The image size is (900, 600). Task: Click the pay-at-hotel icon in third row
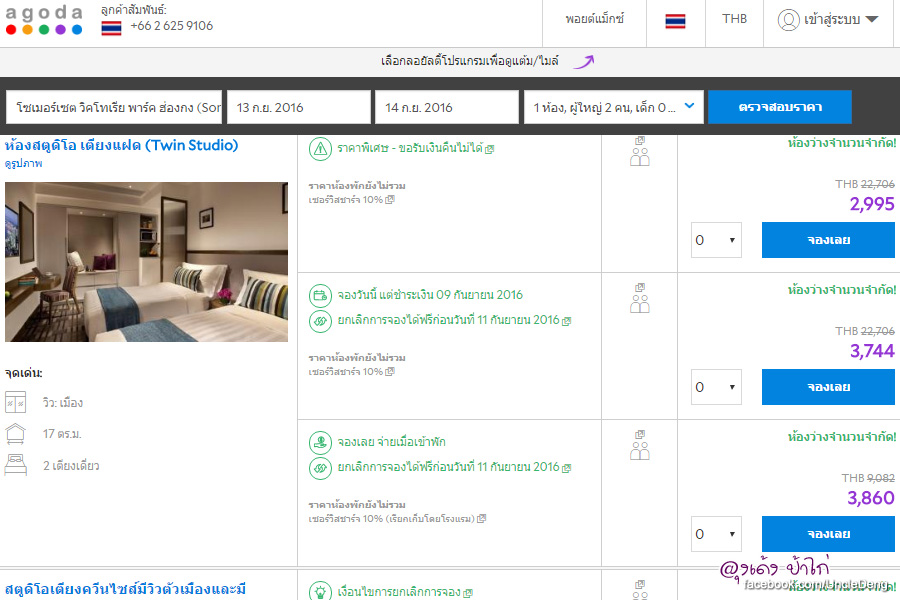(x=320, y=441)
